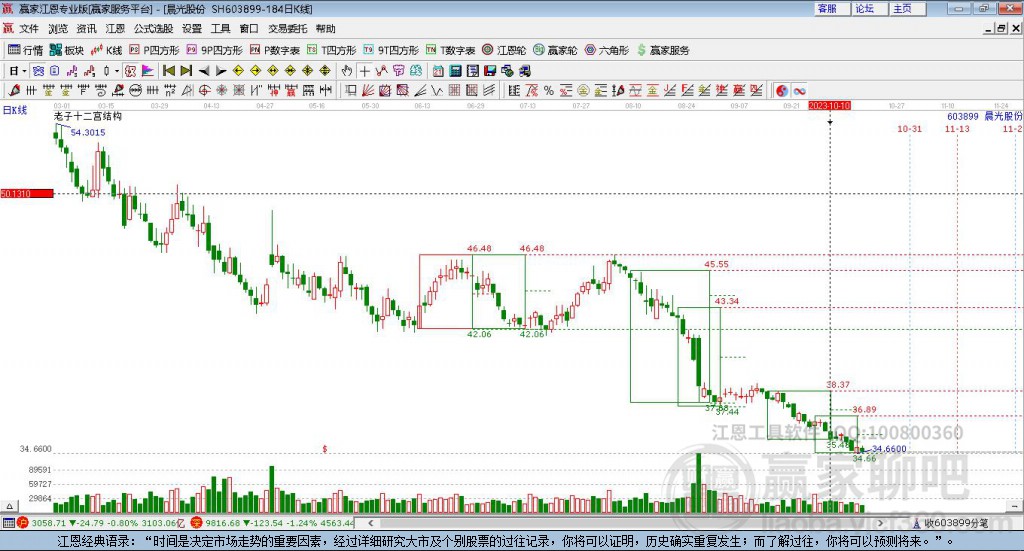
Task: Jump to first bar icon
Action: coord(168,71)
